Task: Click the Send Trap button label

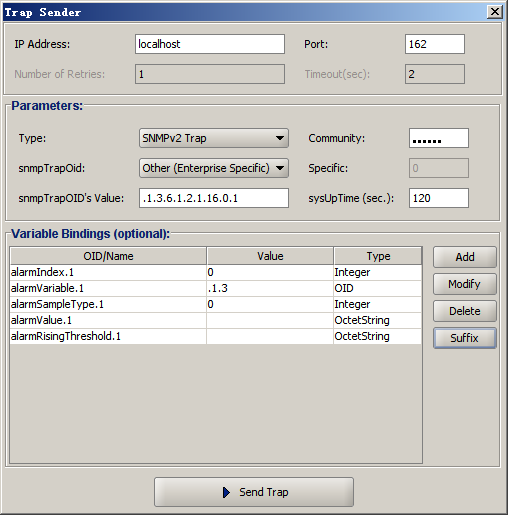Action: coord(264,492)
